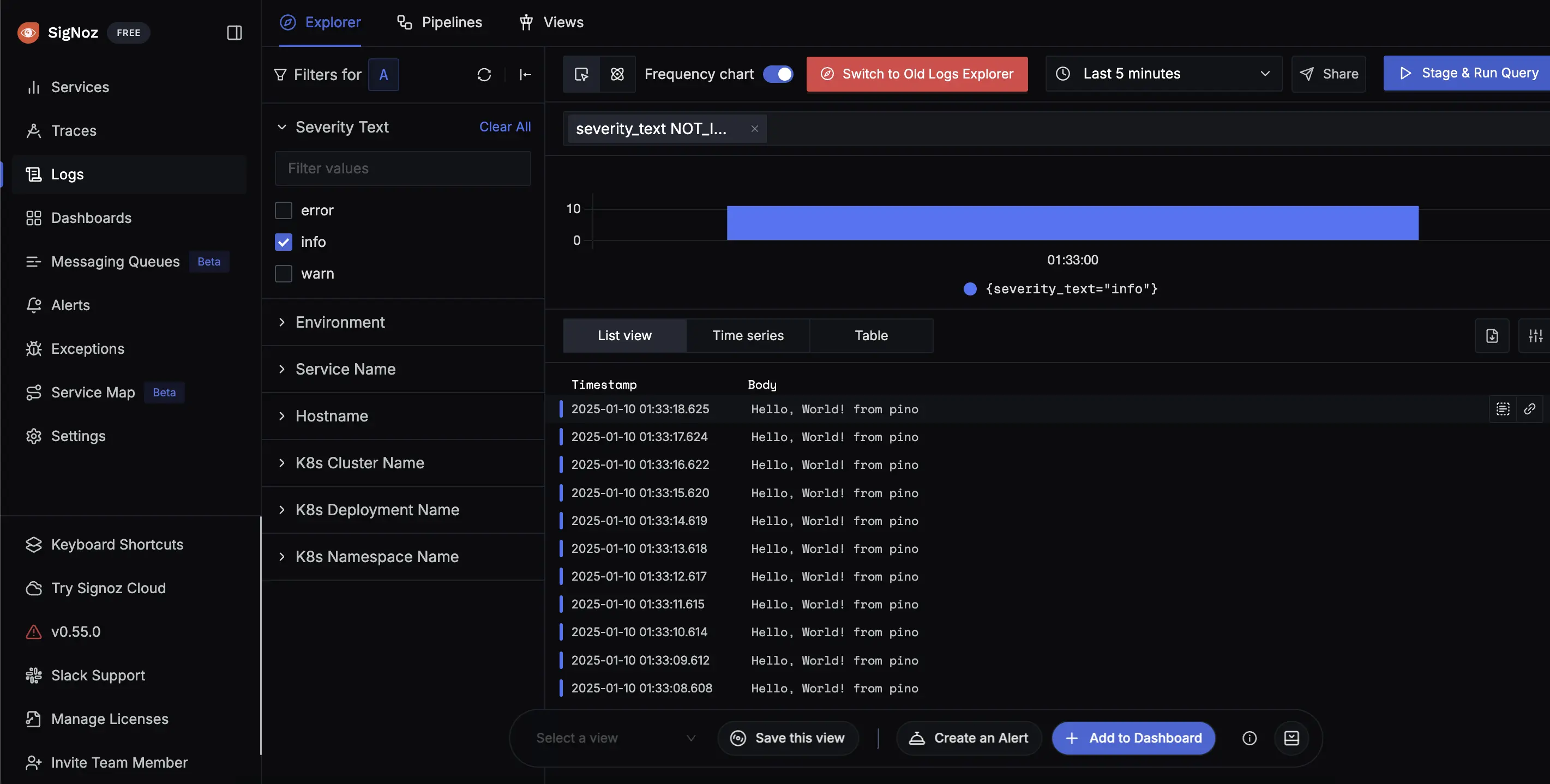Show log context for 01:33:18.625 row
The image size is (1550, 784).
pos(1503,409)
